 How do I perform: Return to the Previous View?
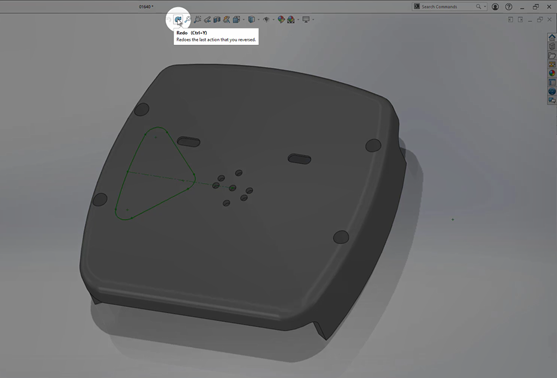click(207, 20)
